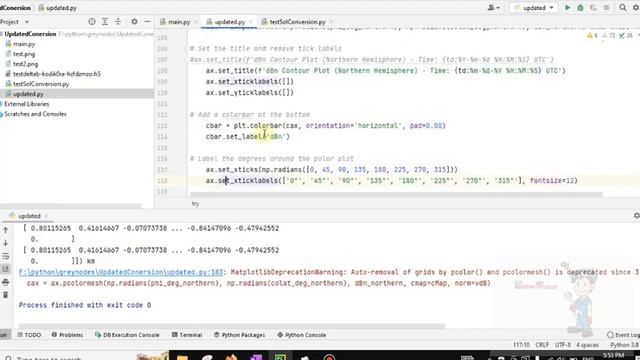Open the 'updated' run configuration dropdown
The width and height of the screenshot is (640, 360).
click(534, 8)
